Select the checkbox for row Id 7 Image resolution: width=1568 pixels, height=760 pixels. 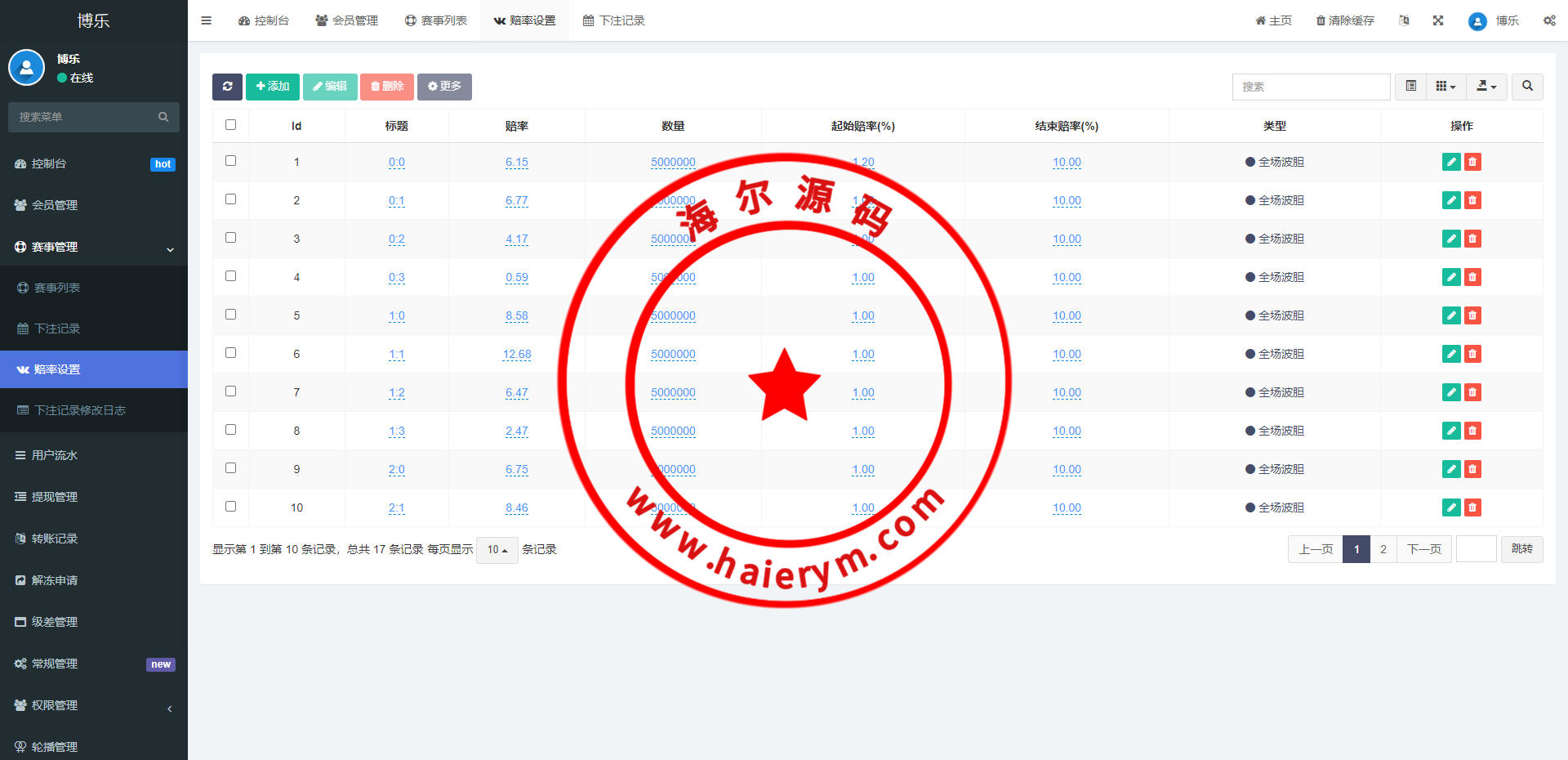click(231, 391)
